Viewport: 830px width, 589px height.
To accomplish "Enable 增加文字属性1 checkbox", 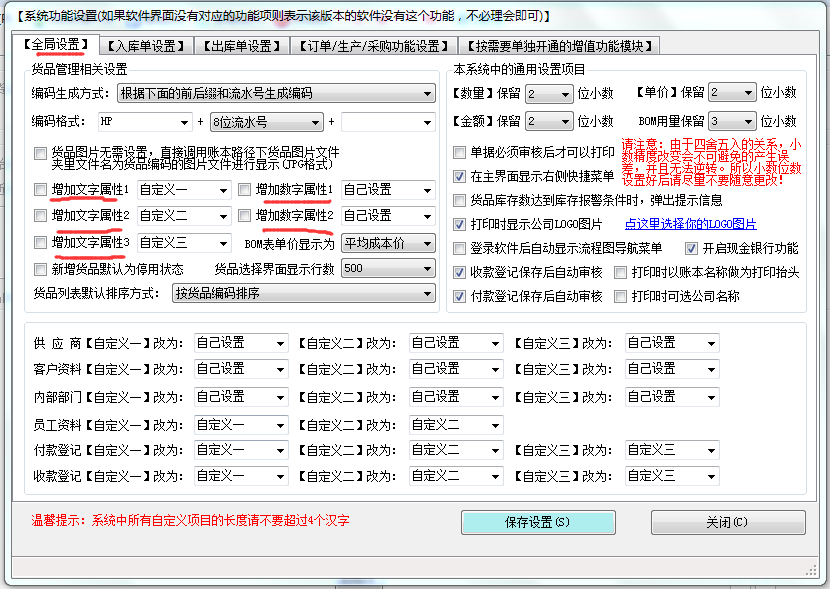I will [x=40, y=189].
